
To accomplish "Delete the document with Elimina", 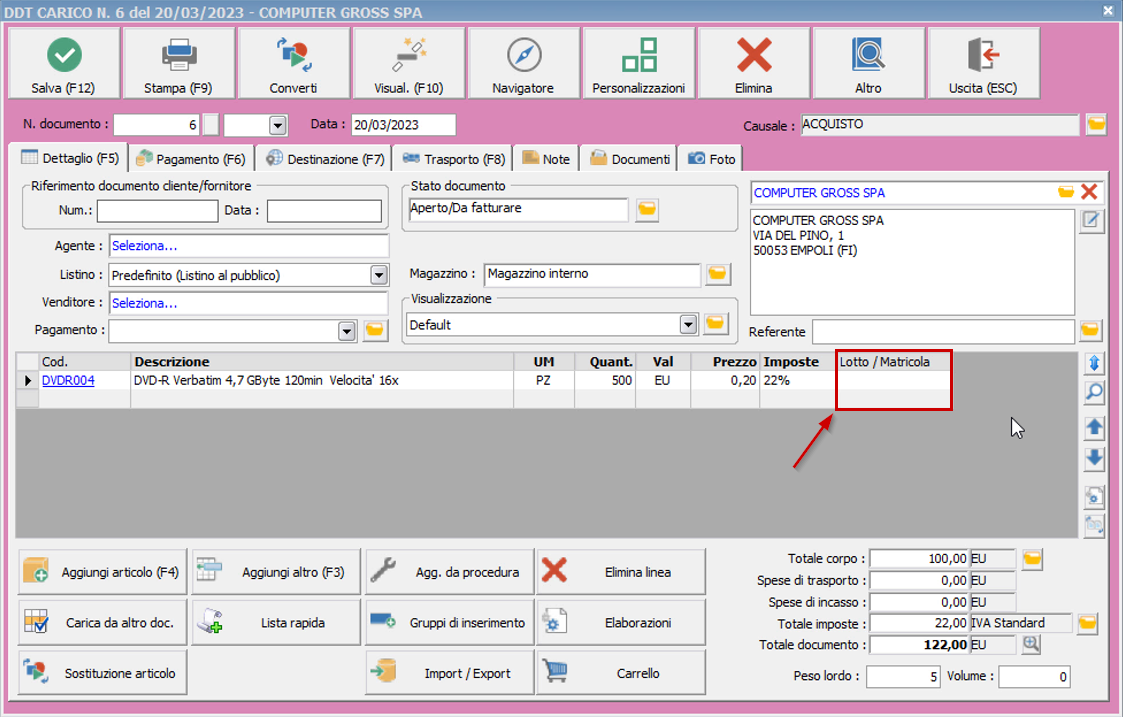I will coord(753,63).
